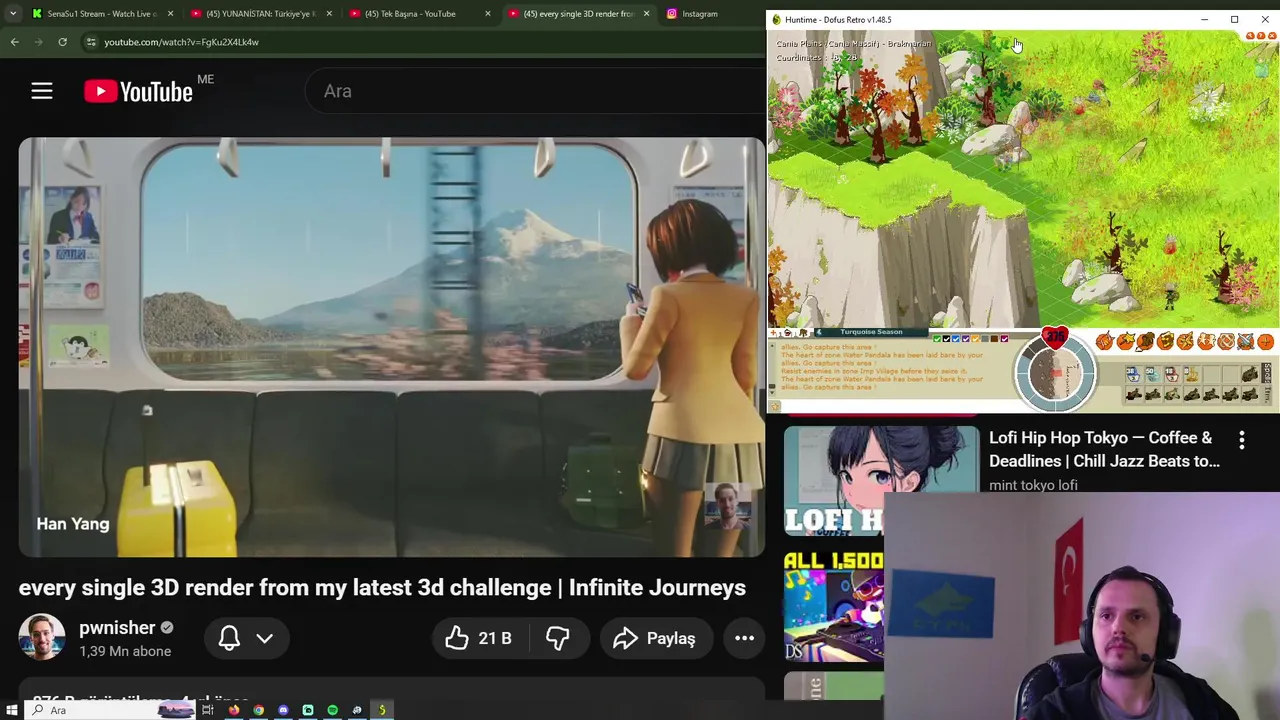Screen dimensions: 1280x720
Task: Click the red heart showing 375 health
Action: point(1055,337)
